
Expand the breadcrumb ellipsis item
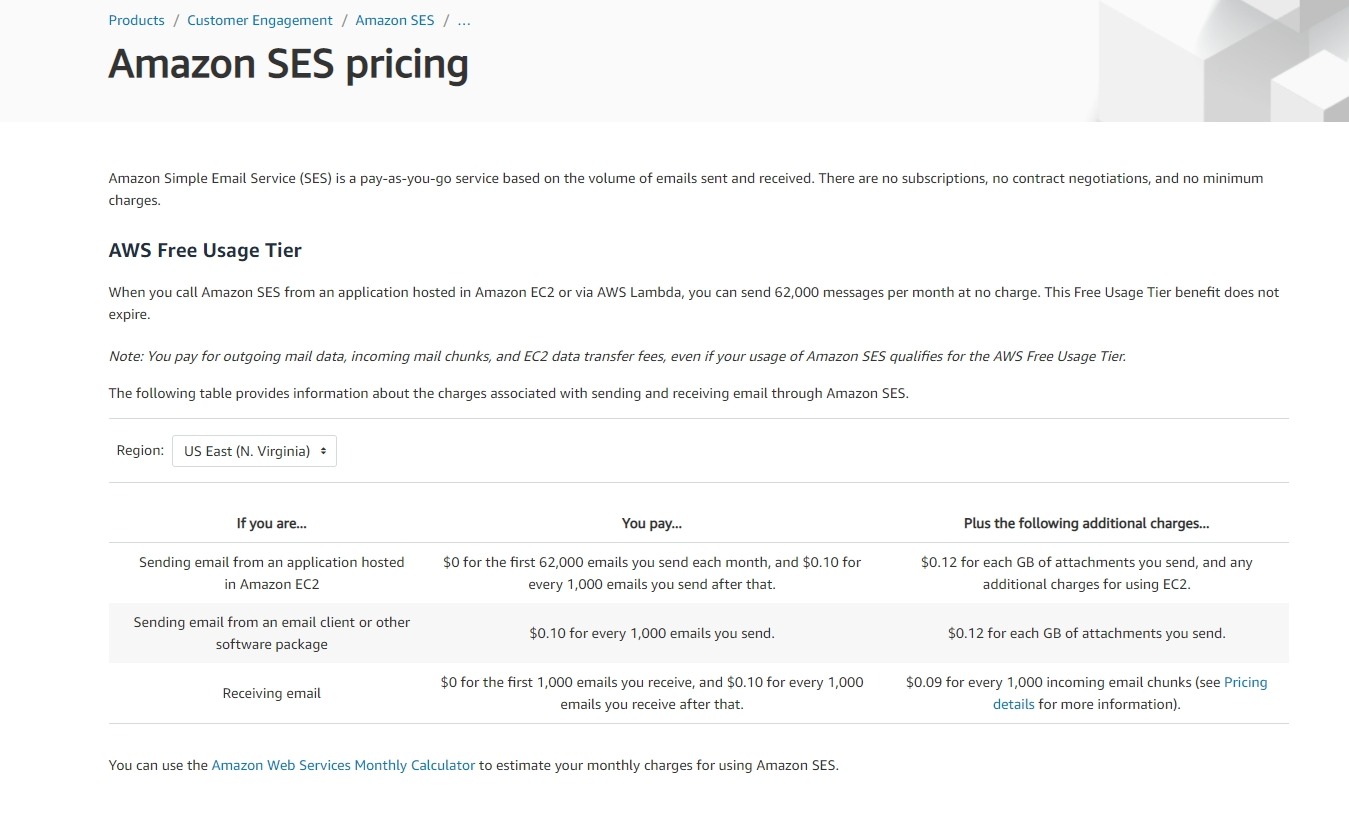point(464,20)
